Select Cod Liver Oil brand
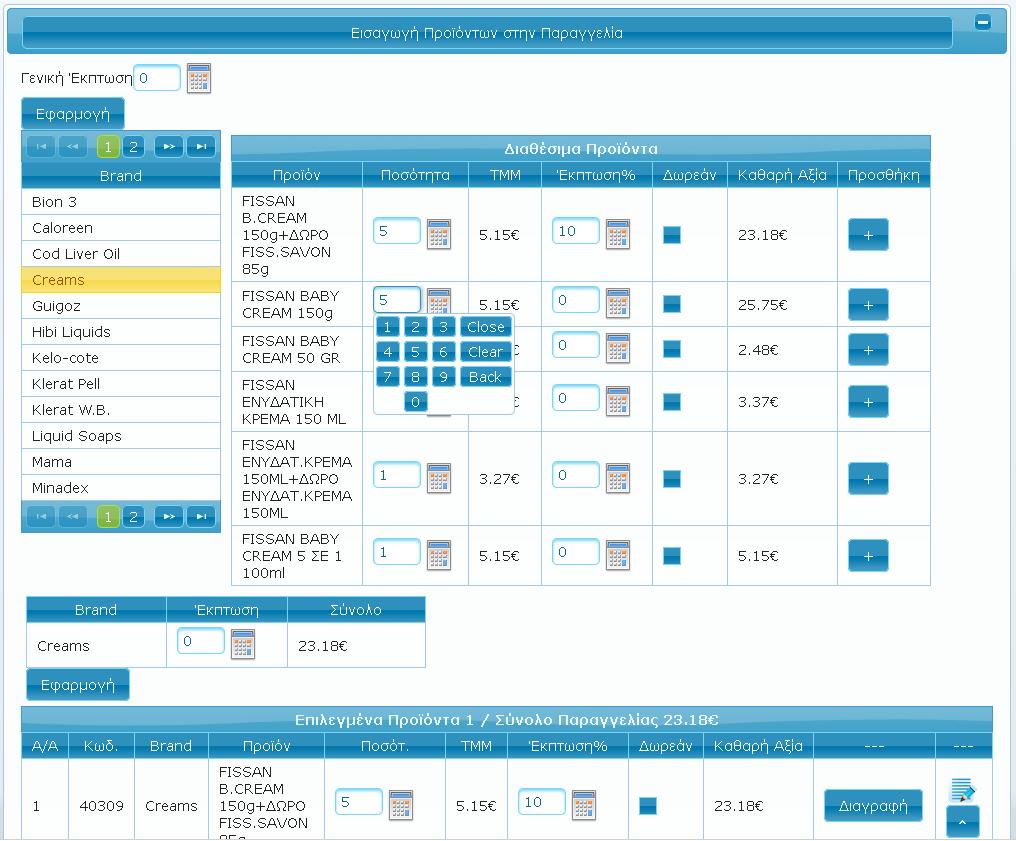Screen dimensions: 1016x841 (121, 253)
